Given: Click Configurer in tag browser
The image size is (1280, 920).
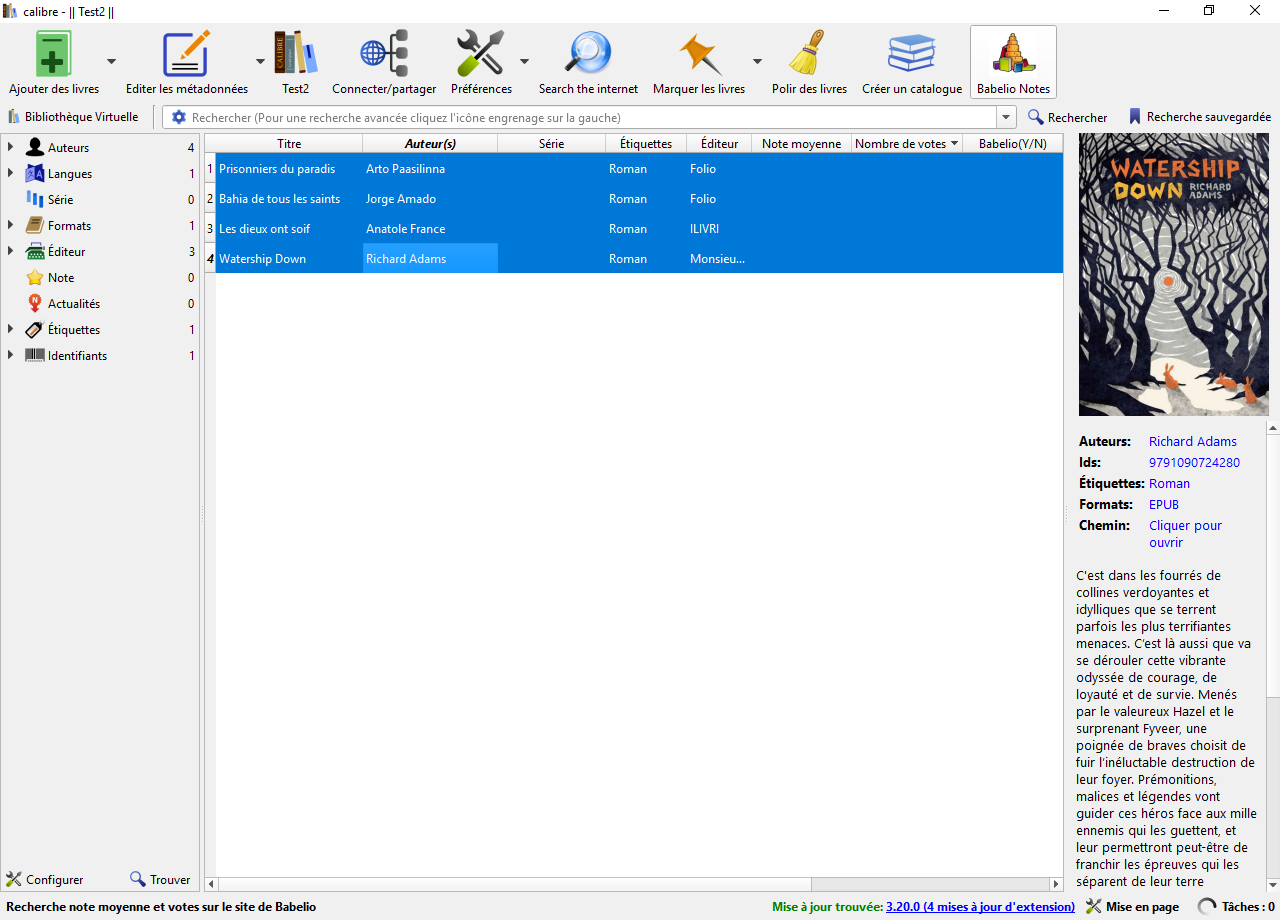Looking at the screenshot, I should 45,880.
